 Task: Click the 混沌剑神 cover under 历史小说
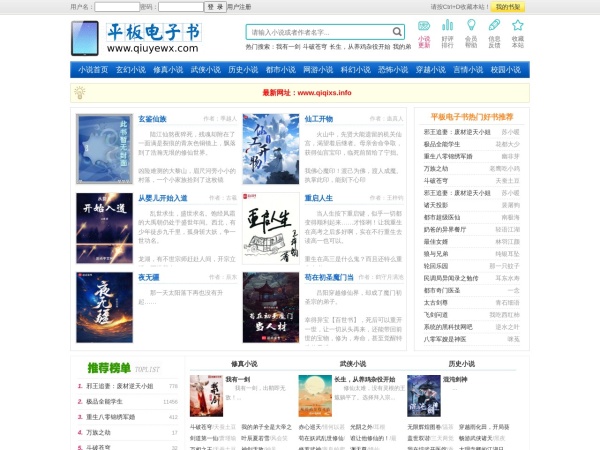pyautogui.click(x=424, y=396)
